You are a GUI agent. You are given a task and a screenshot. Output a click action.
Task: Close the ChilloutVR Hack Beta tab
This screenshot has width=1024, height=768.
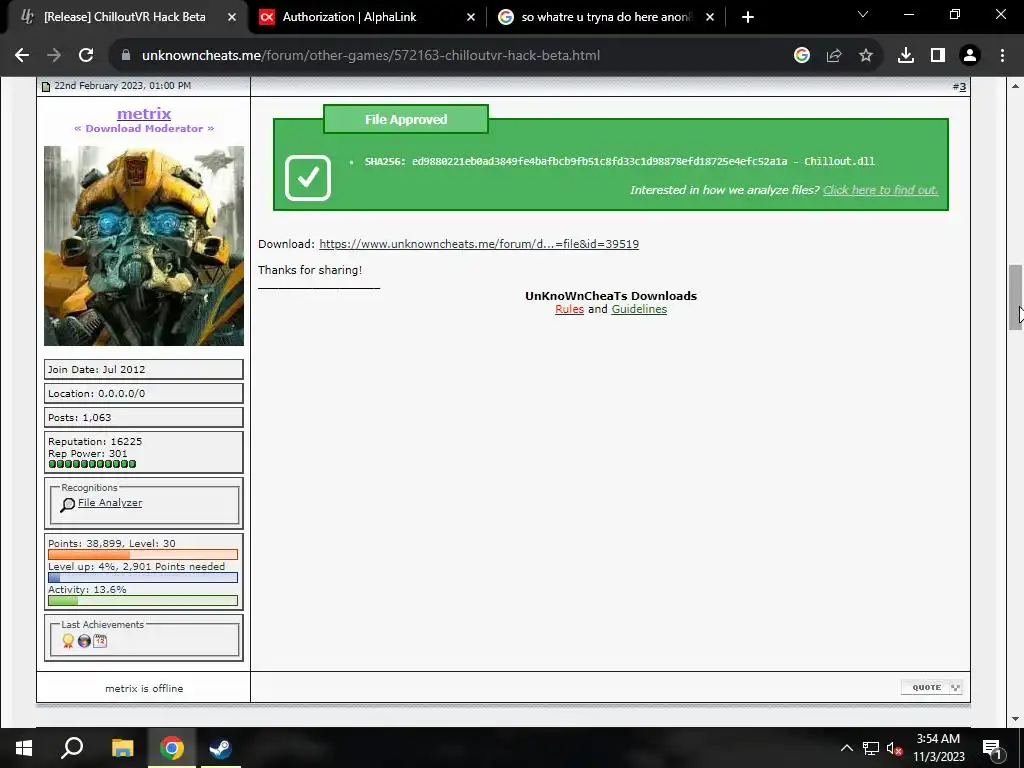click(x=232, y=17)
